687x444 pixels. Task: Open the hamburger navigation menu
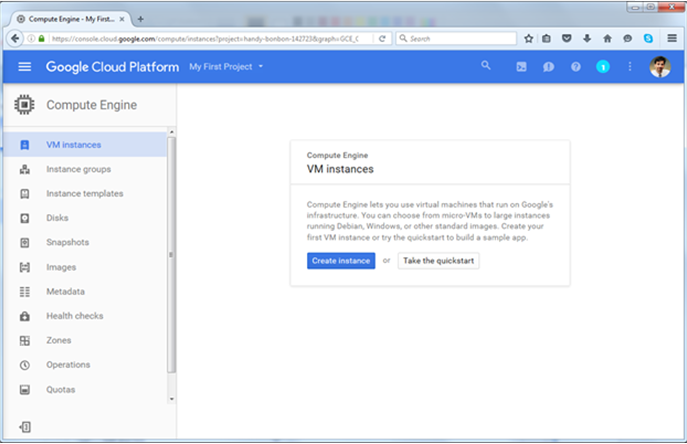click(25, 67)
